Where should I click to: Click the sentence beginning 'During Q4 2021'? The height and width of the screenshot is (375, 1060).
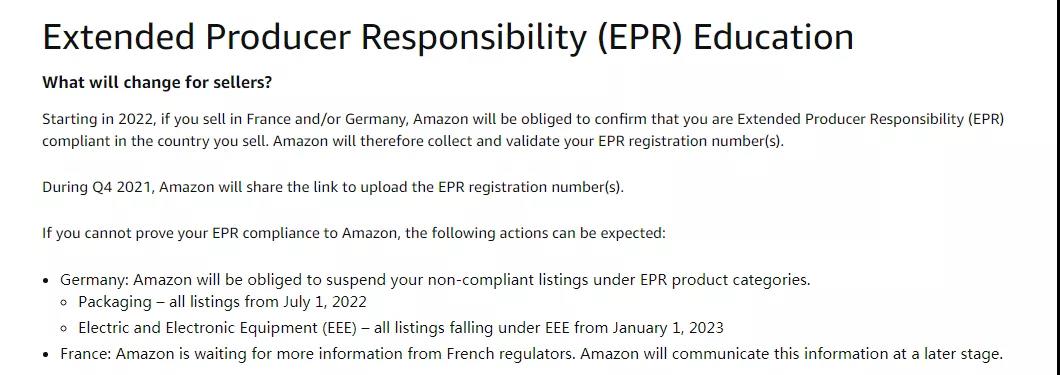click(333, 187)
